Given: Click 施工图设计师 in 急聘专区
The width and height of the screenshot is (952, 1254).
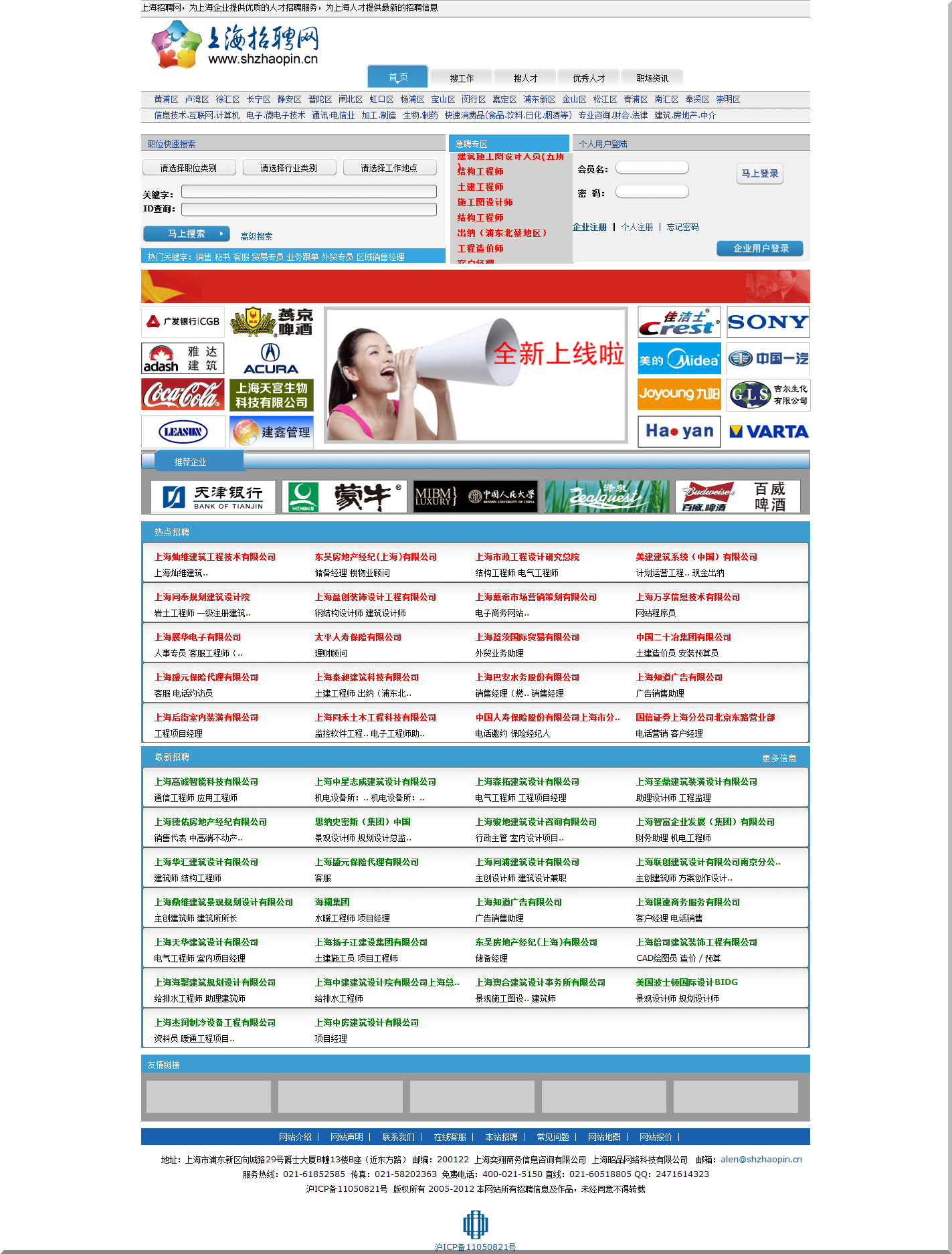Looking at the screenshot, I should 485,202.
